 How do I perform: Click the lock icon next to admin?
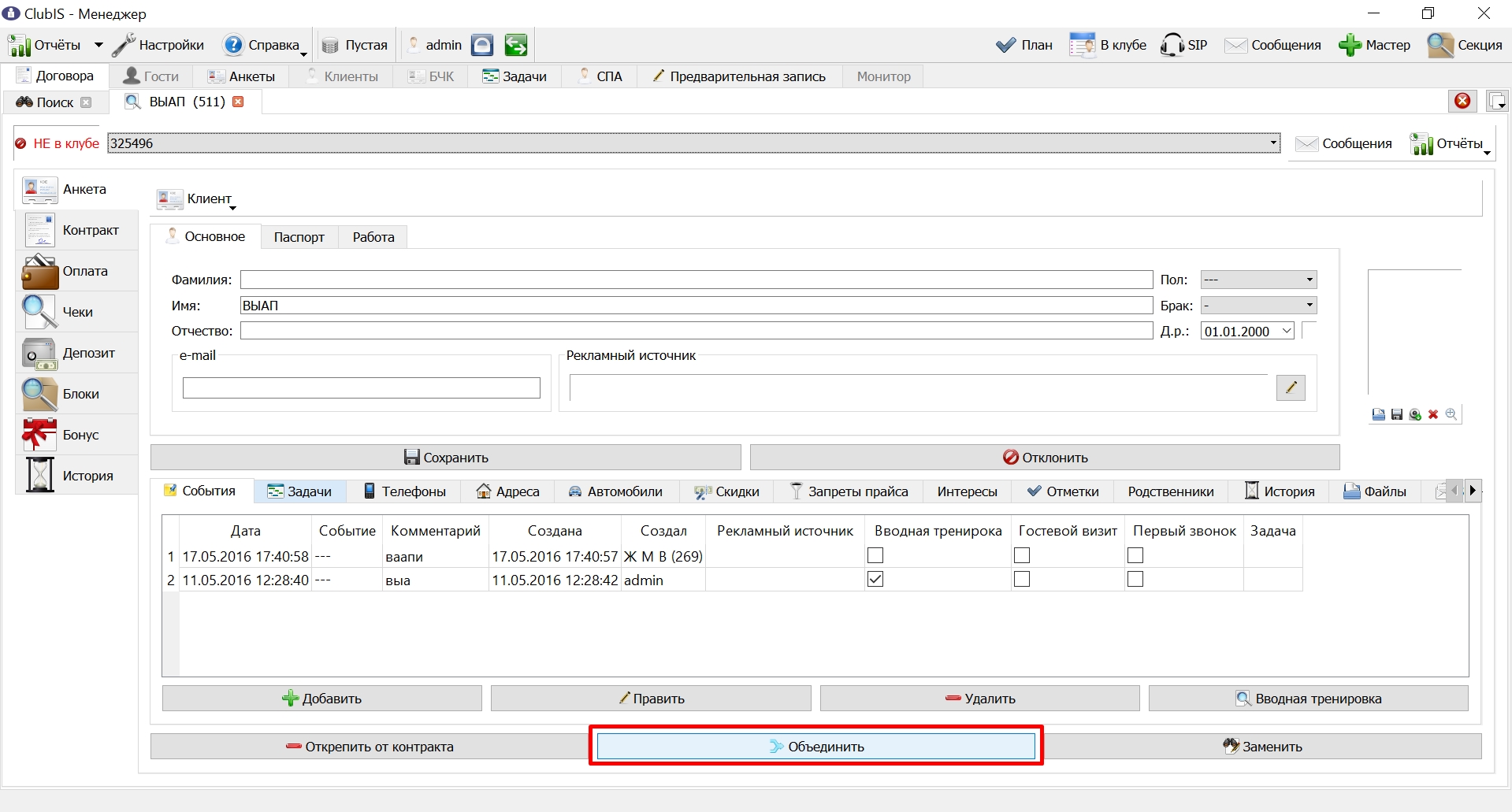pyautogui.click(x=482, y=45)
